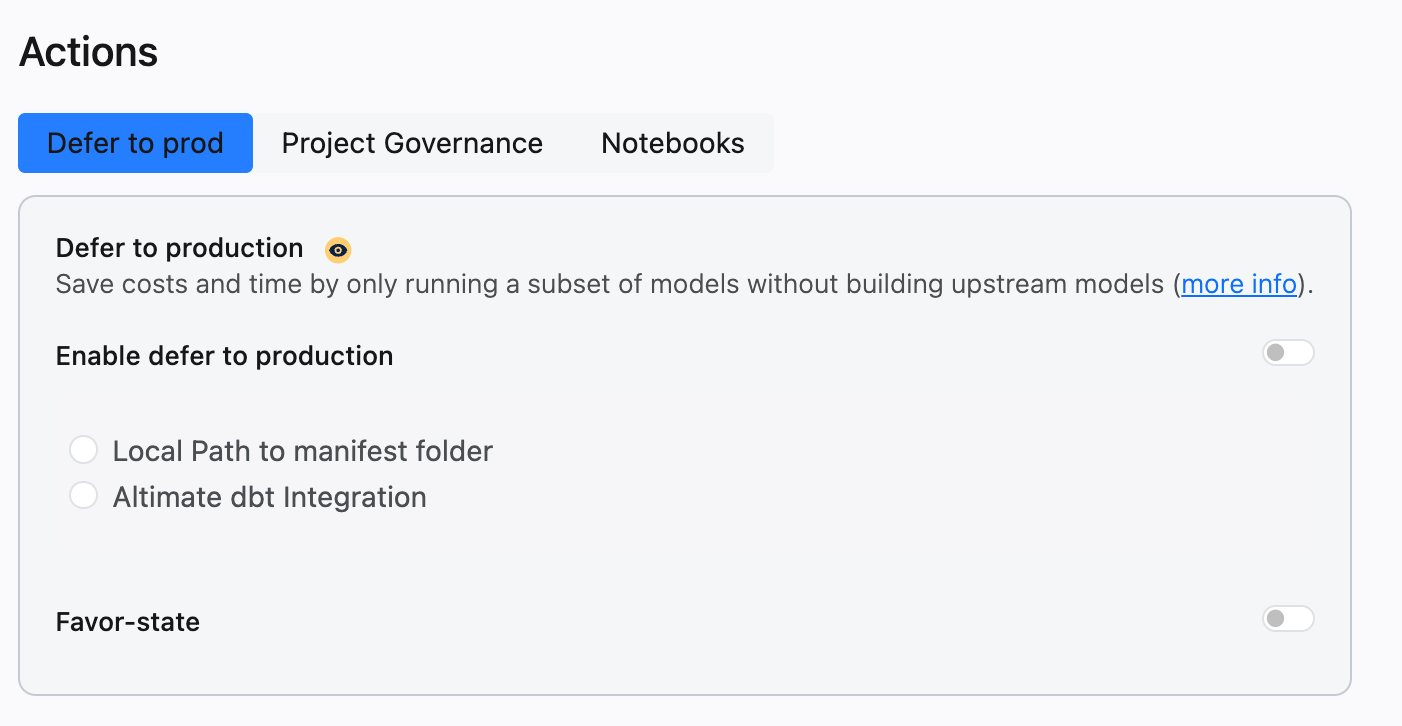Screen dimensions: 1402x726
Task: Click the Actions page heading
Action: 88,51
